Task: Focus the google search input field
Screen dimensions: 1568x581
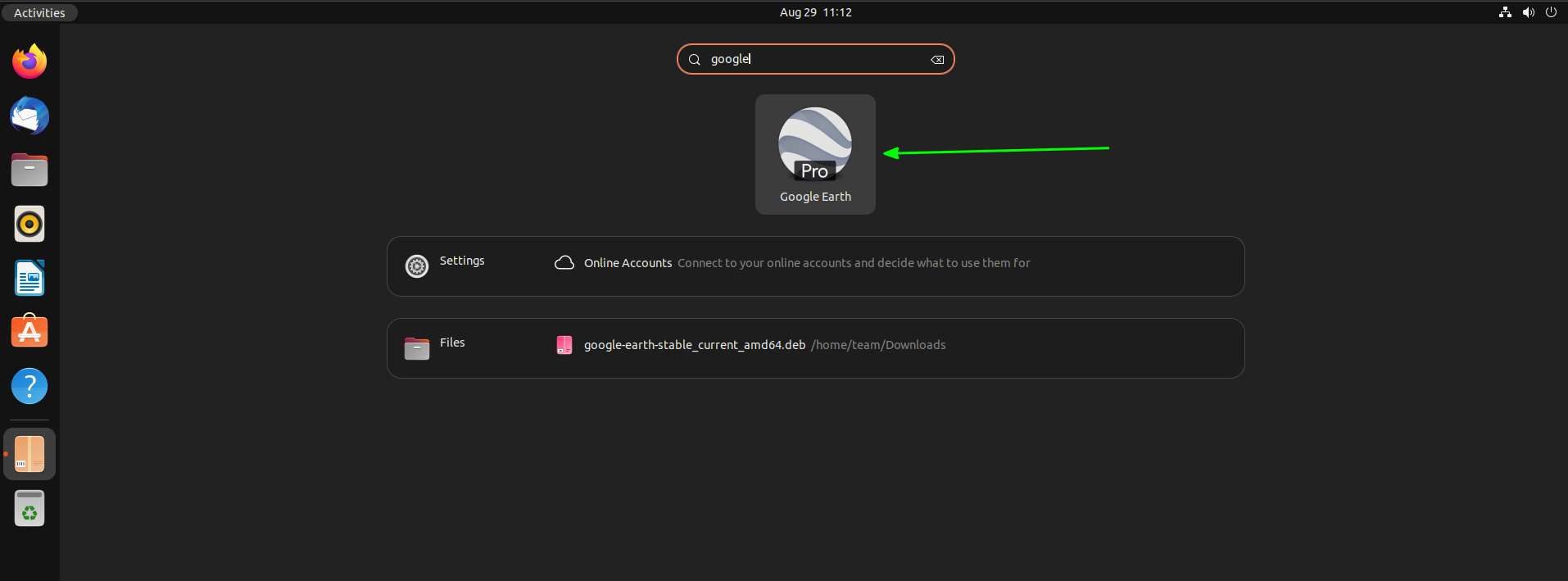Action: click(815, 59)
